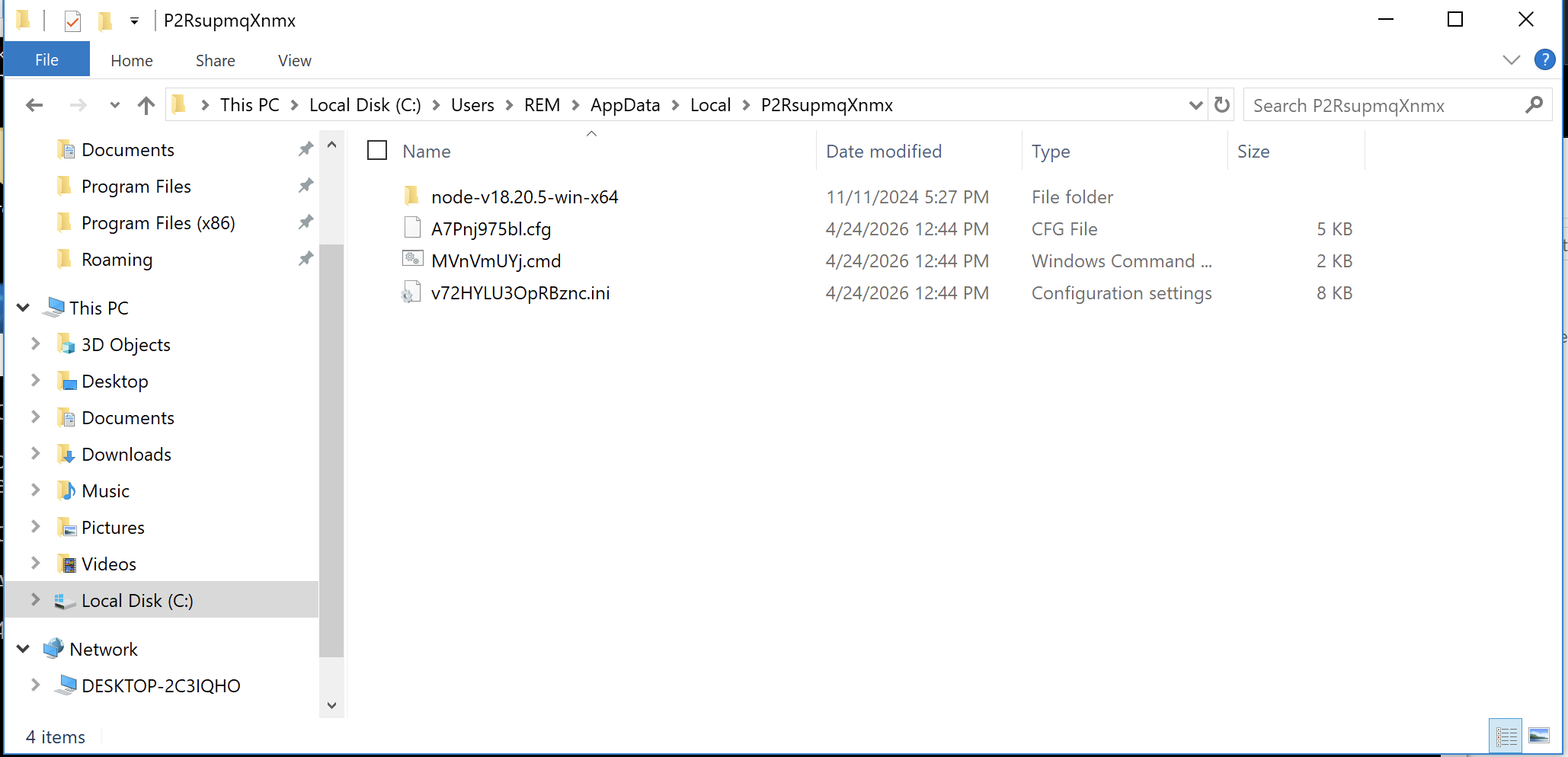This screenshot has height=757, width=1568.
Task: Toggle the select all items checkbox
Action: pos(377,150)
